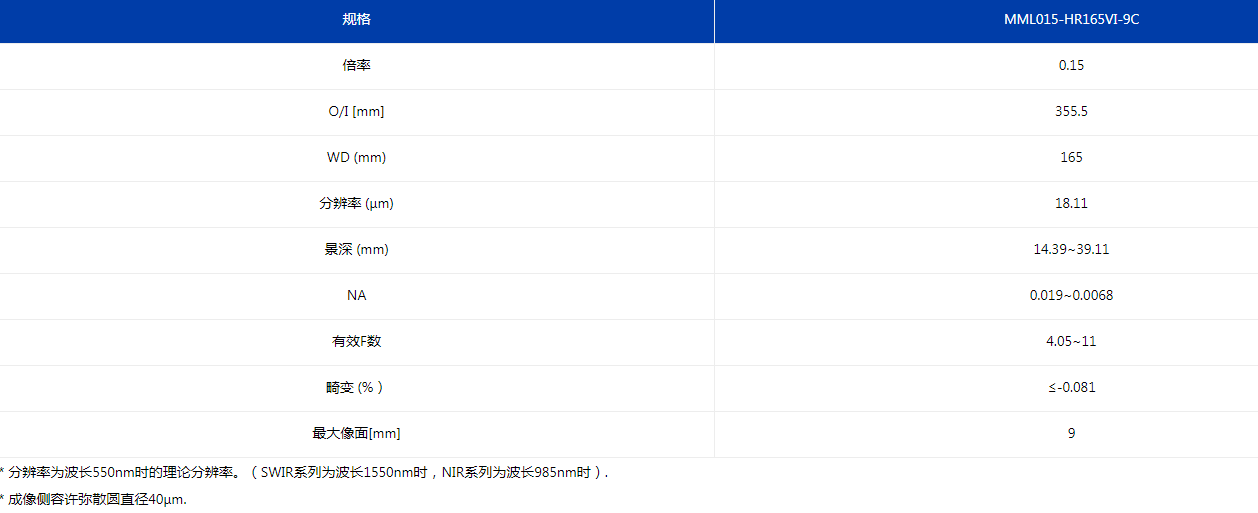Screen dimensions: 1258x513
Task: Click the 最大像面[mm] row label
Action: tap(356, 433)
